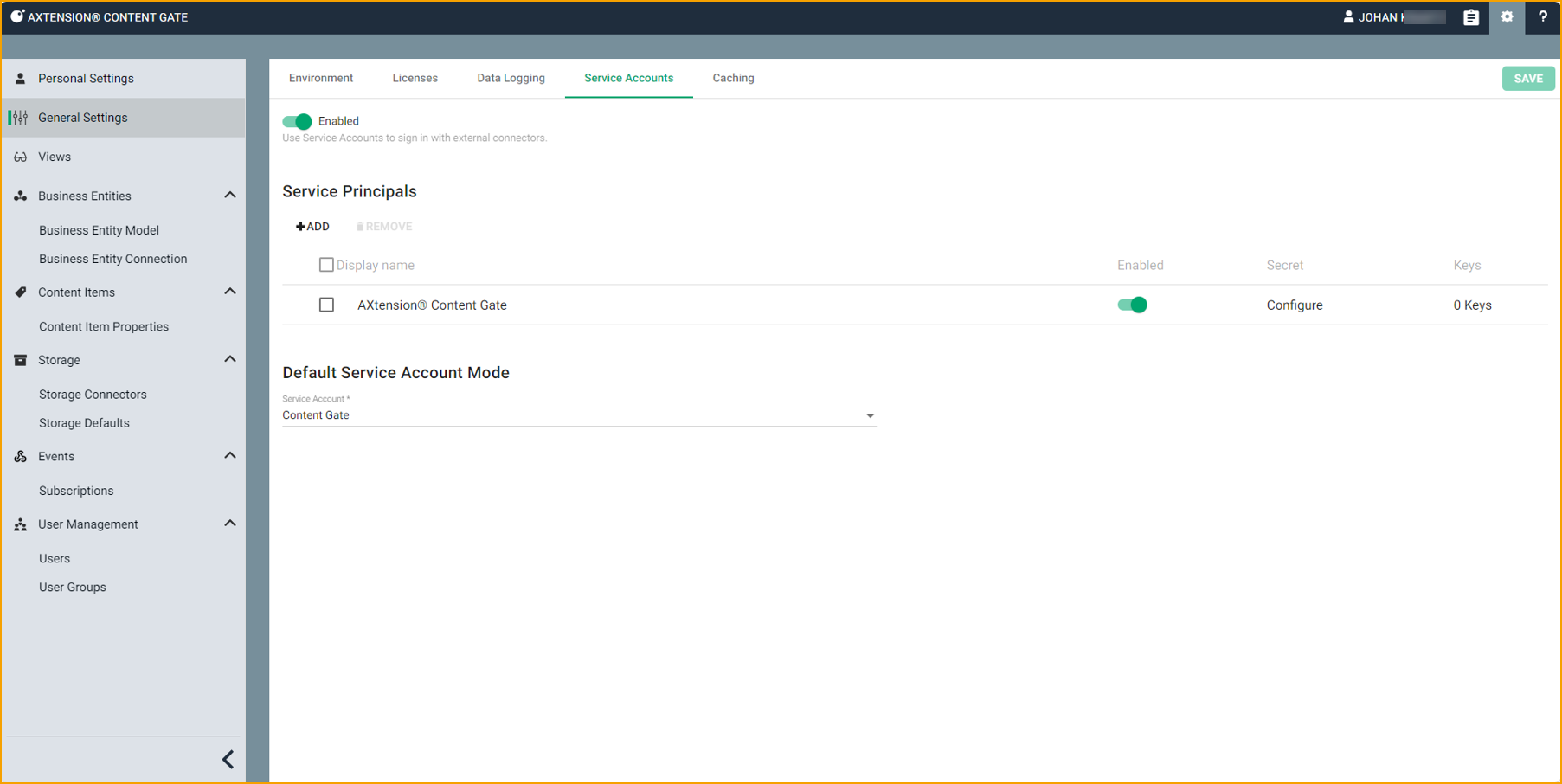Click JOHAN user name in header
The height and width of the screenshot is (784, 1562).
tap(1402, 17)
